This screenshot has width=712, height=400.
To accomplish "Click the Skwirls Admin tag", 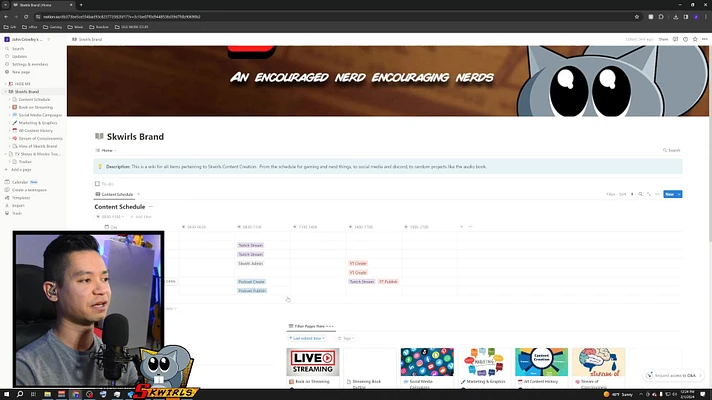I will point(251,263).
